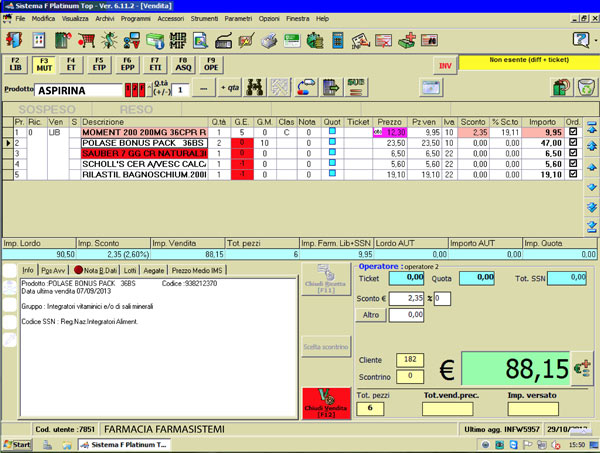
Task: Click the Sconto € input field
Action: (406, 298)
